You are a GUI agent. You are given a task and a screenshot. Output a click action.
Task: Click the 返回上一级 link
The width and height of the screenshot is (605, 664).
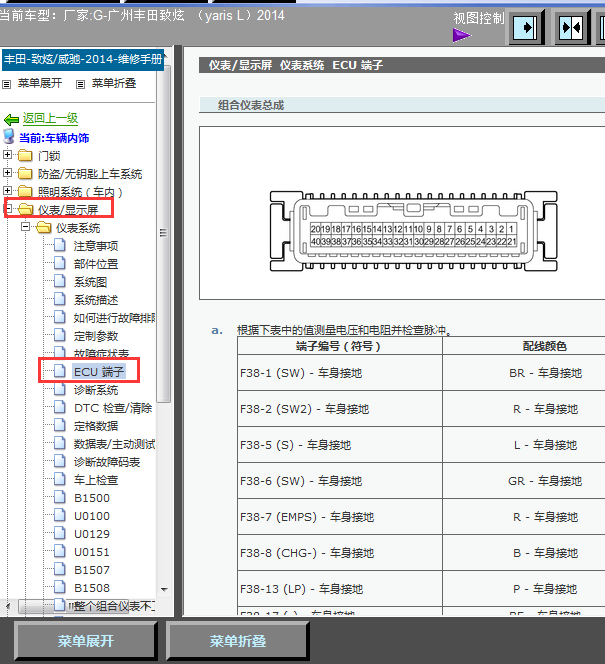coord(50,118)
